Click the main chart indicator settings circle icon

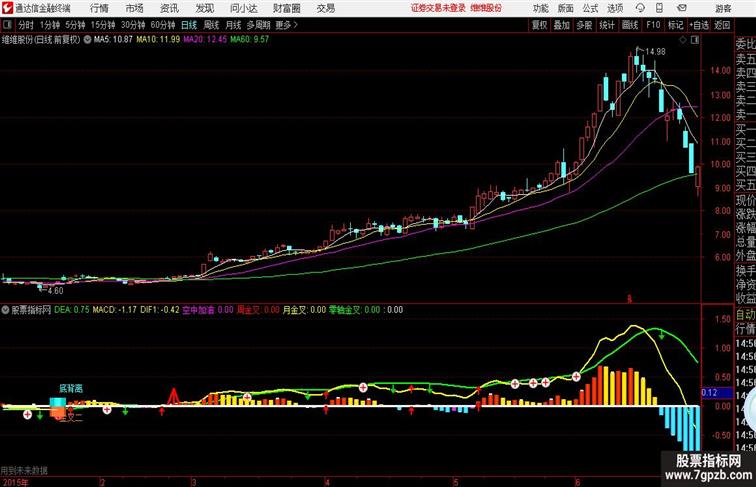click(87, 40)
